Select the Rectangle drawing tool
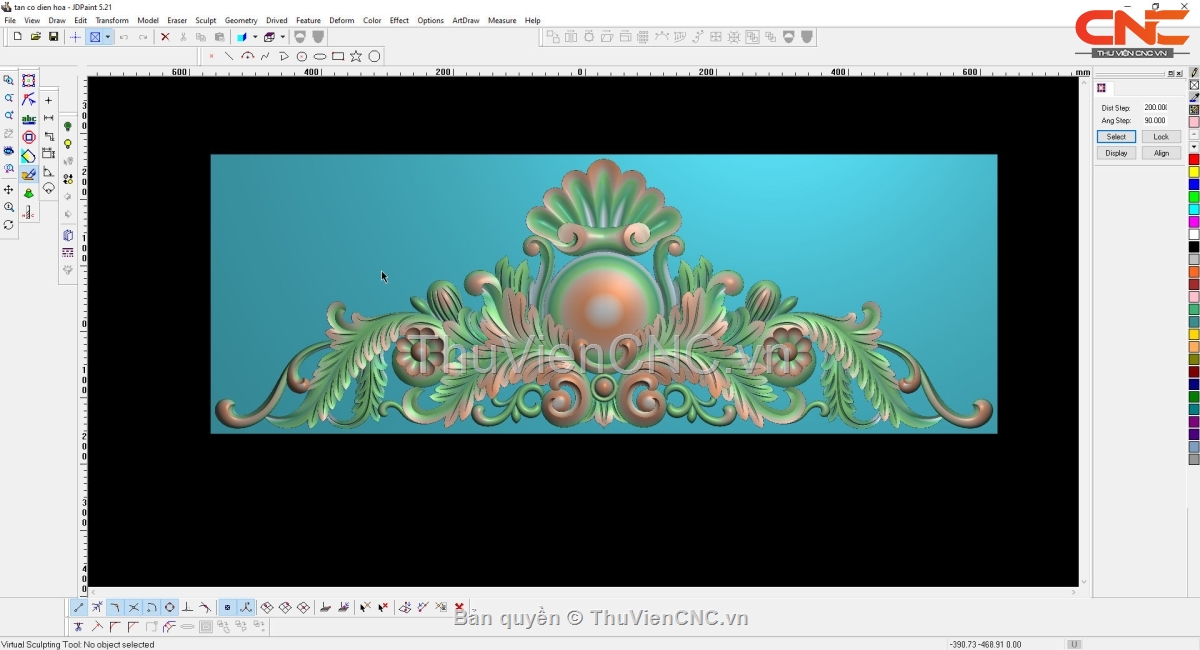This screenshot has height=650, width=1200. pyautogui.click(x=338, y=56)
